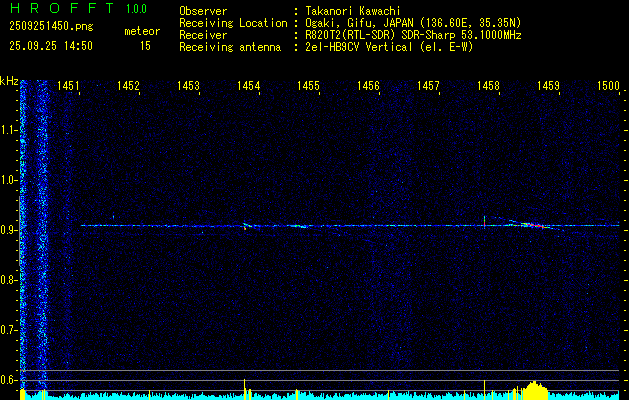Click the 1.1 kHz axis value

coord(8,130)
